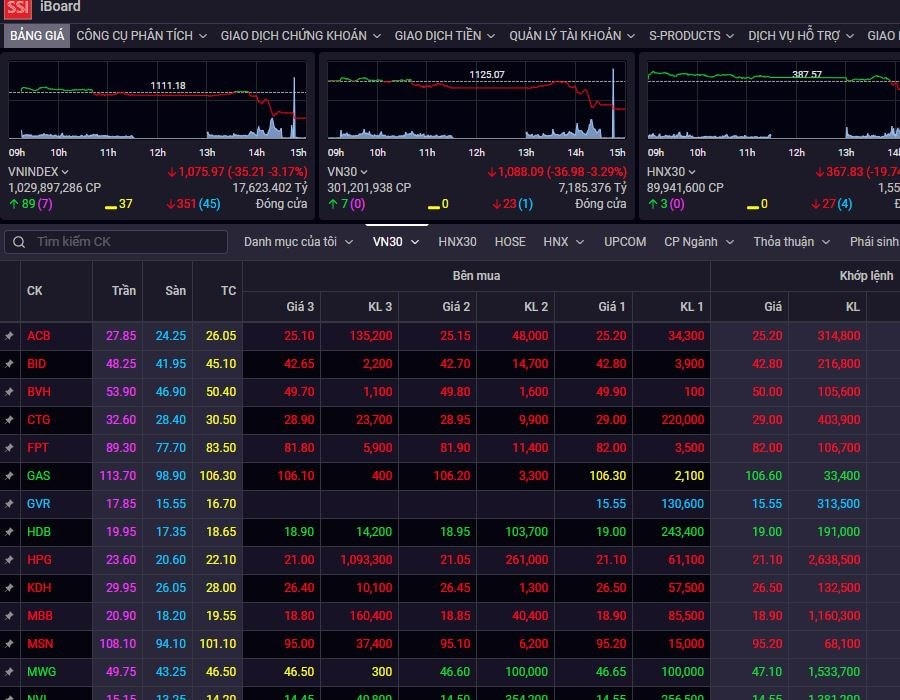This screenshot has width=900, height=700.
Task: Open GAS stock symbol
Action: [x=38, y=476]
